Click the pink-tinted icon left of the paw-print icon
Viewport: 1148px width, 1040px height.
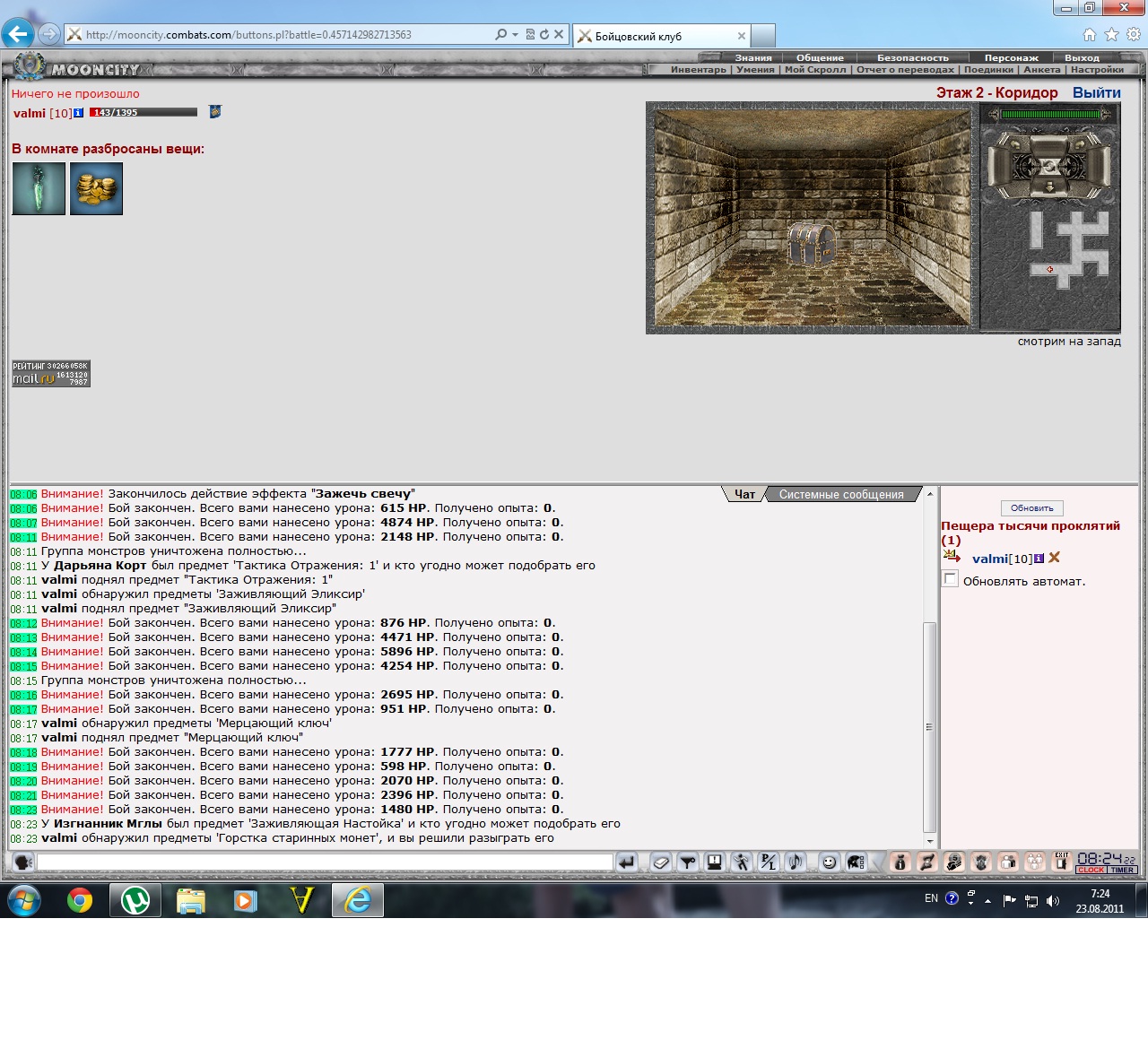pyautogui.click(x=1007, y=862)
